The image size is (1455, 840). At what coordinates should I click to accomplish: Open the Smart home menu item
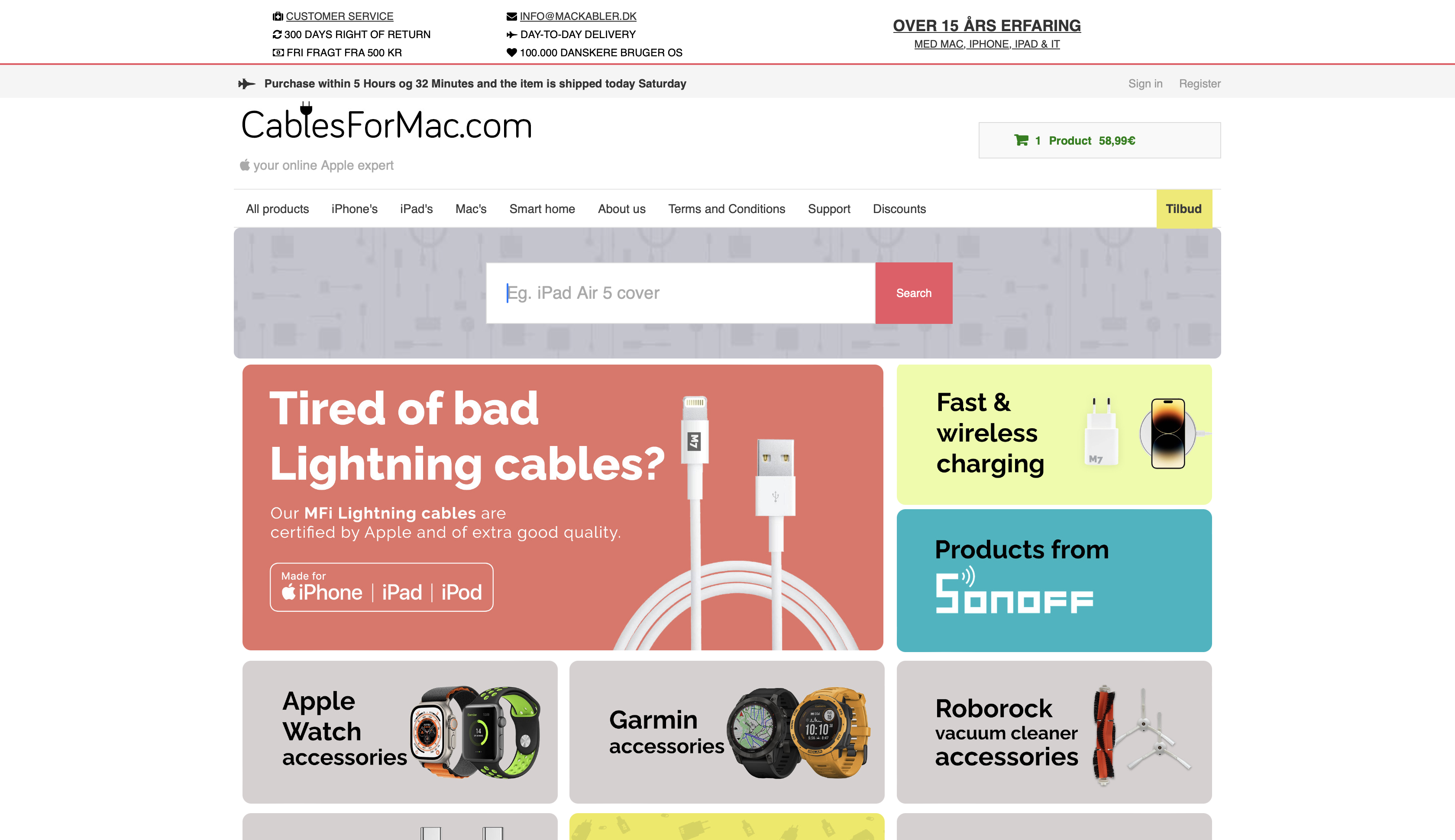pos(542,209)
